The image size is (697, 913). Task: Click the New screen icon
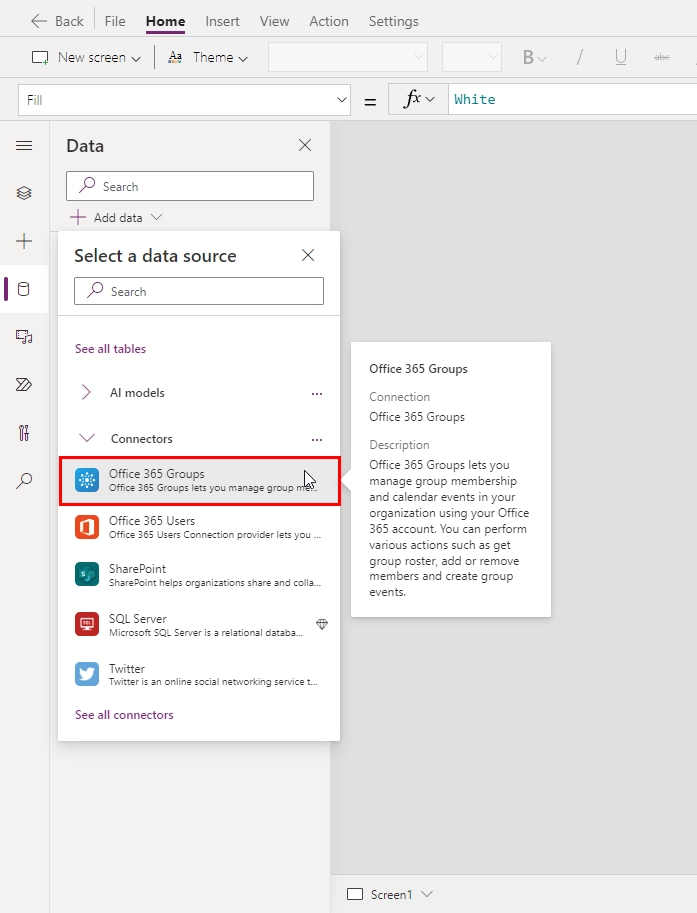click(40, 58)
